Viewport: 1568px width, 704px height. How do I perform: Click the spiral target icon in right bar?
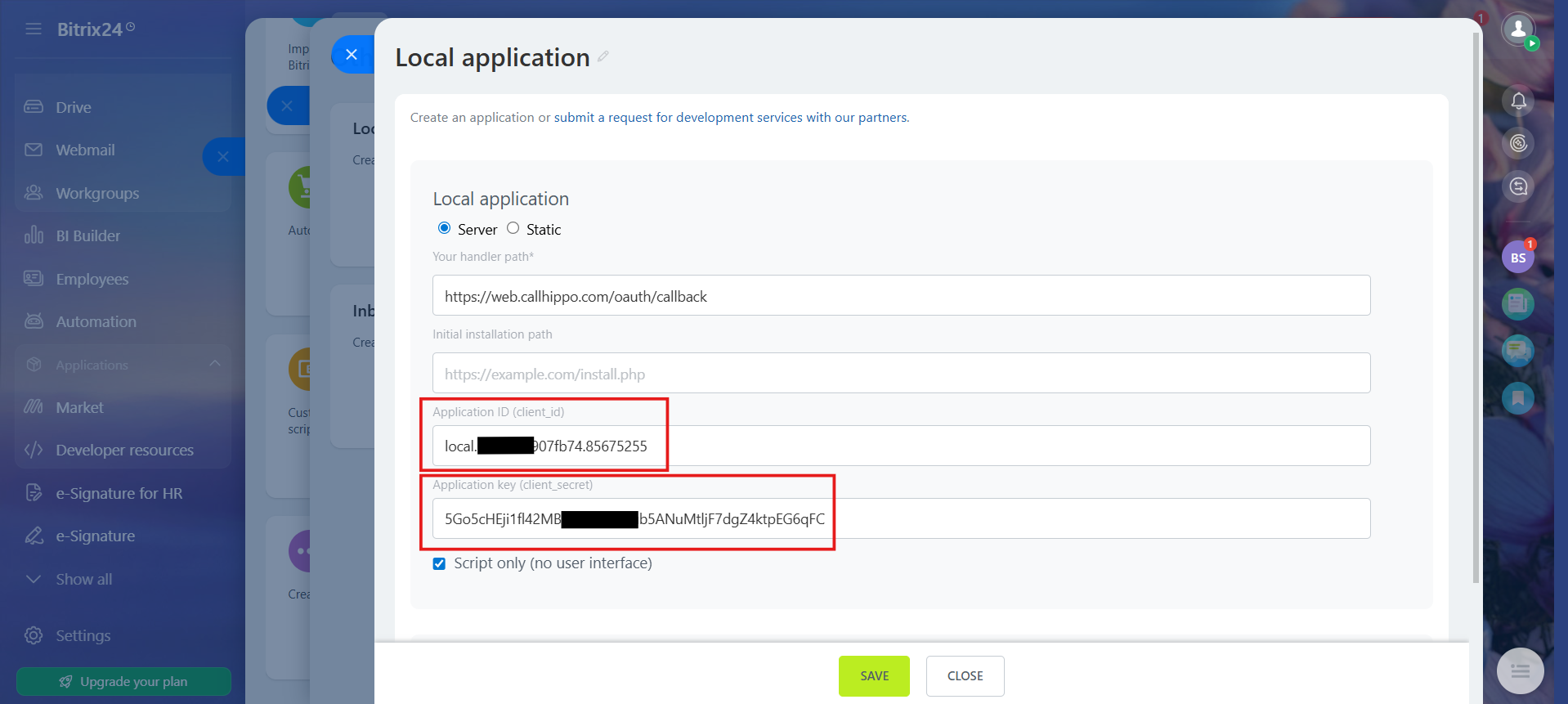(x=1518, y=144)
